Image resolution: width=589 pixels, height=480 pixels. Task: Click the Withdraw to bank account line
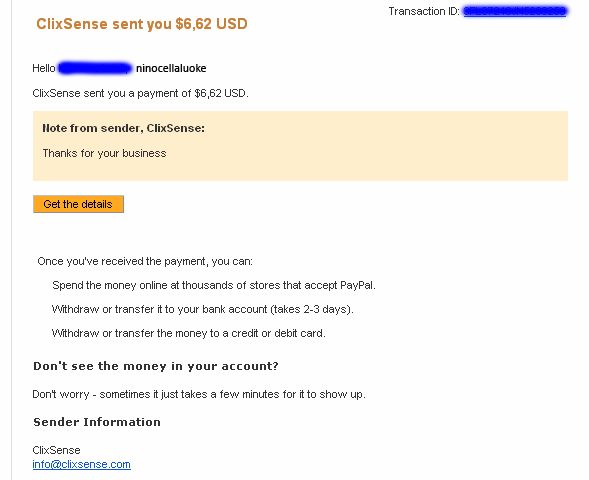tap(202, 309)
